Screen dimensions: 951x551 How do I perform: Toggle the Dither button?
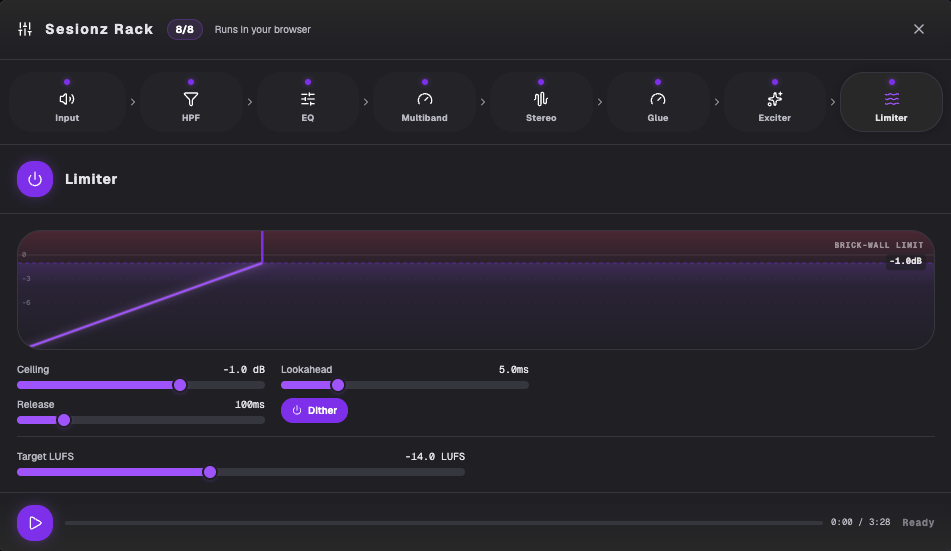(314, 410)
